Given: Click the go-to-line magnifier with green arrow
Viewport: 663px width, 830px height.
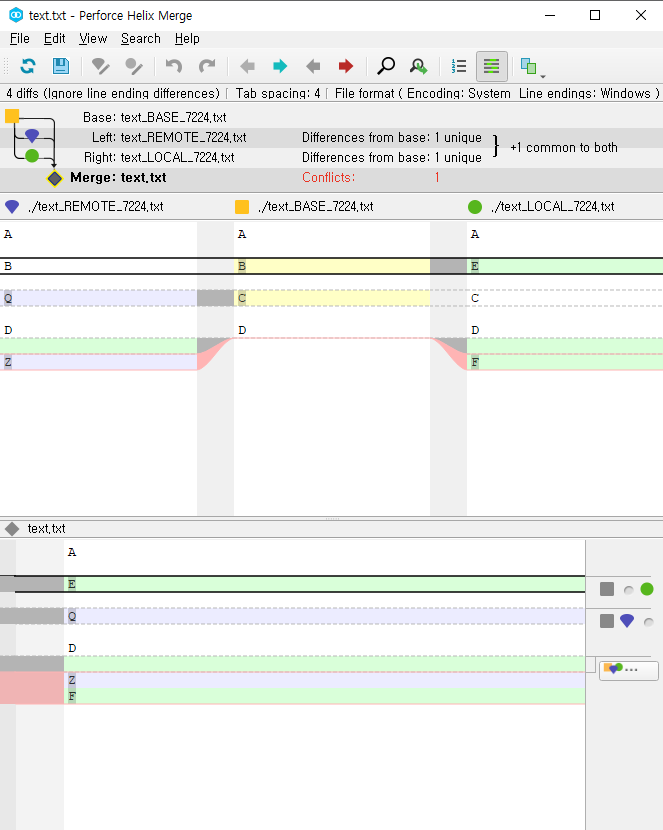Looking at the screenshot, I should pyautogui.click(x=419, y=66).
